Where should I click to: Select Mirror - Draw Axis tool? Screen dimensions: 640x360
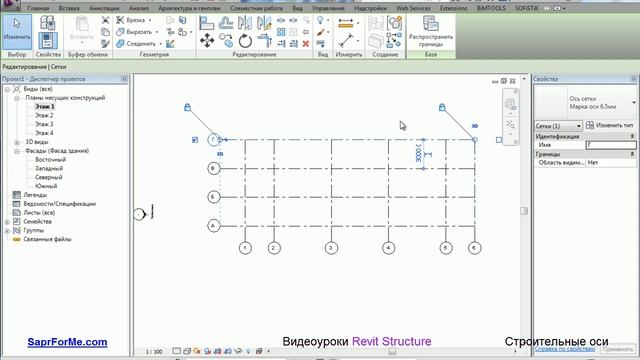point(264,23)
